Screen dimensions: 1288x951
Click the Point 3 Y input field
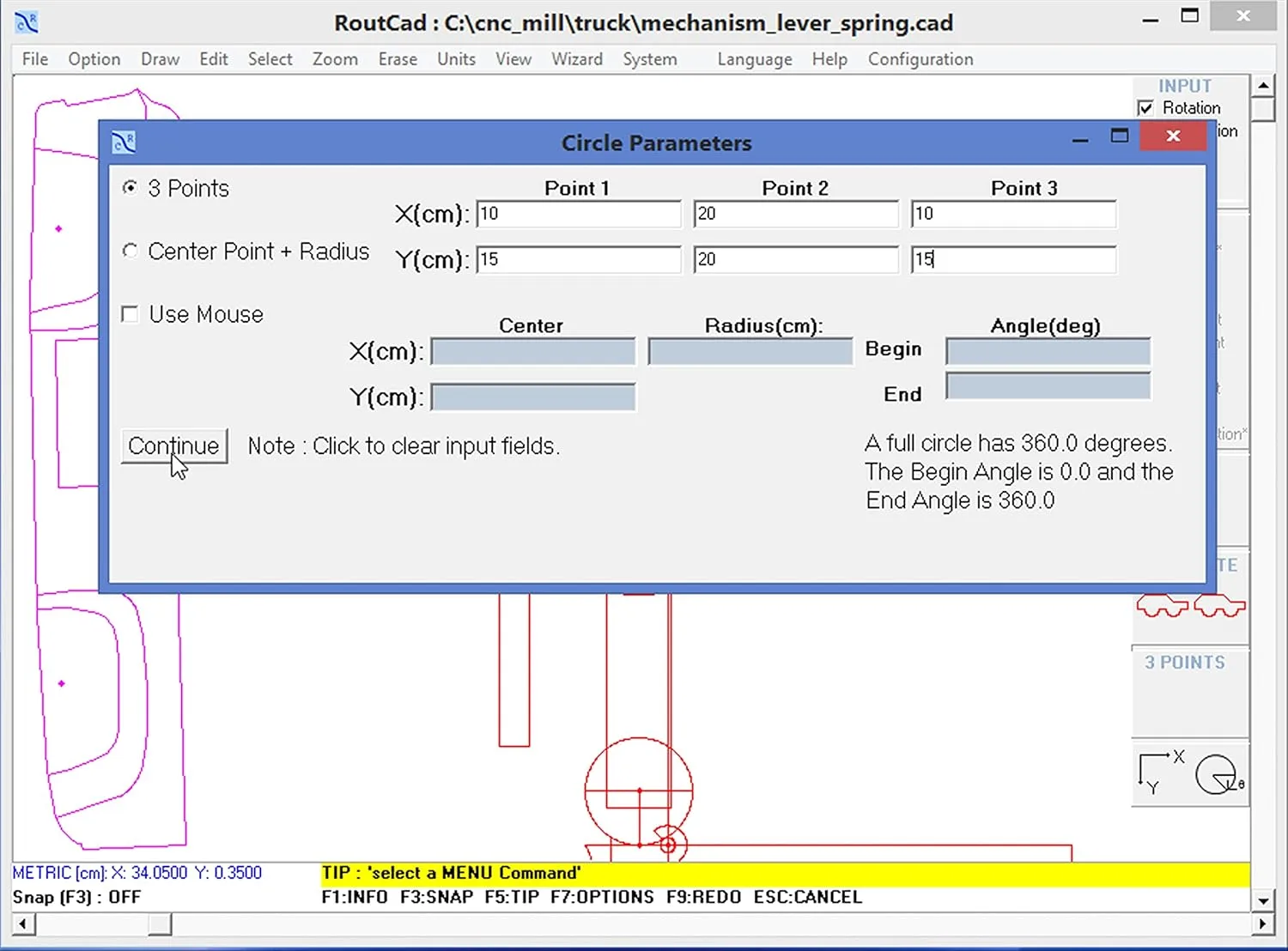point(1013,259)
